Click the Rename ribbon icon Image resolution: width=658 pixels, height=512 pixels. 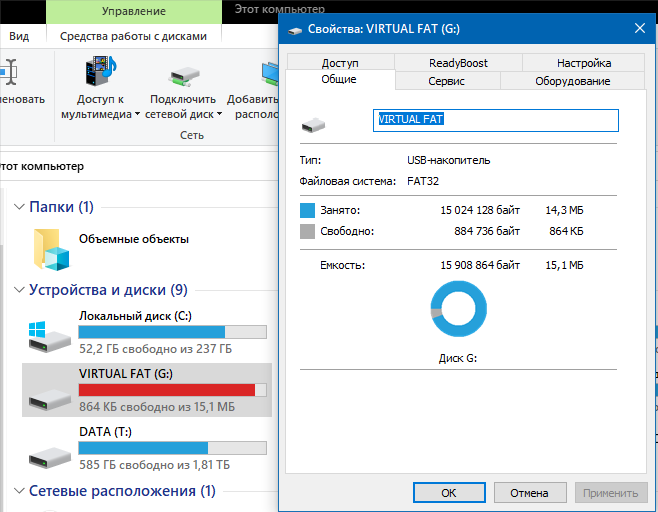[8, 72]
